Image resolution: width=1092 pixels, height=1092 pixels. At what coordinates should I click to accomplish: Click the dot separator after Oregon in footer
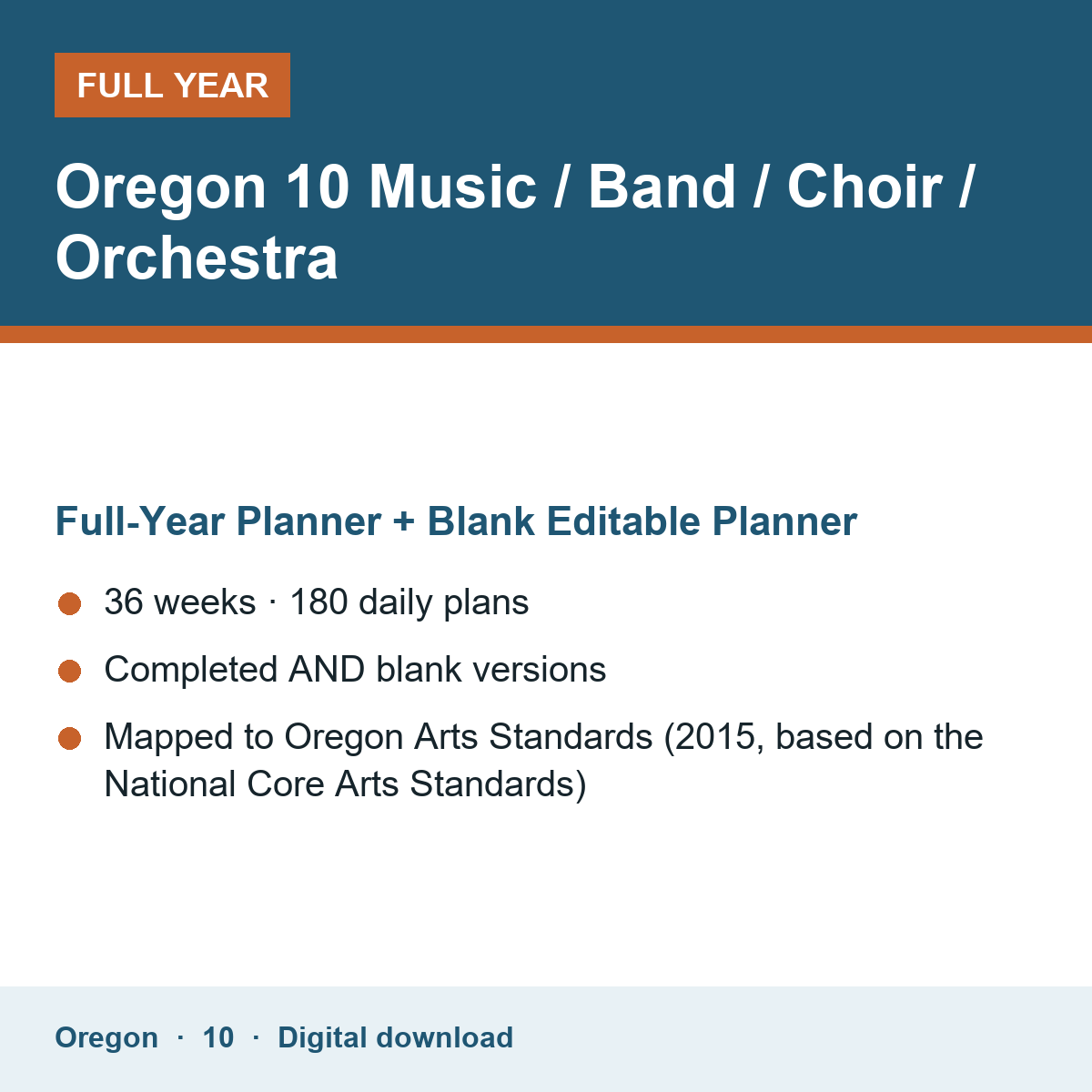click(180, 1037)
